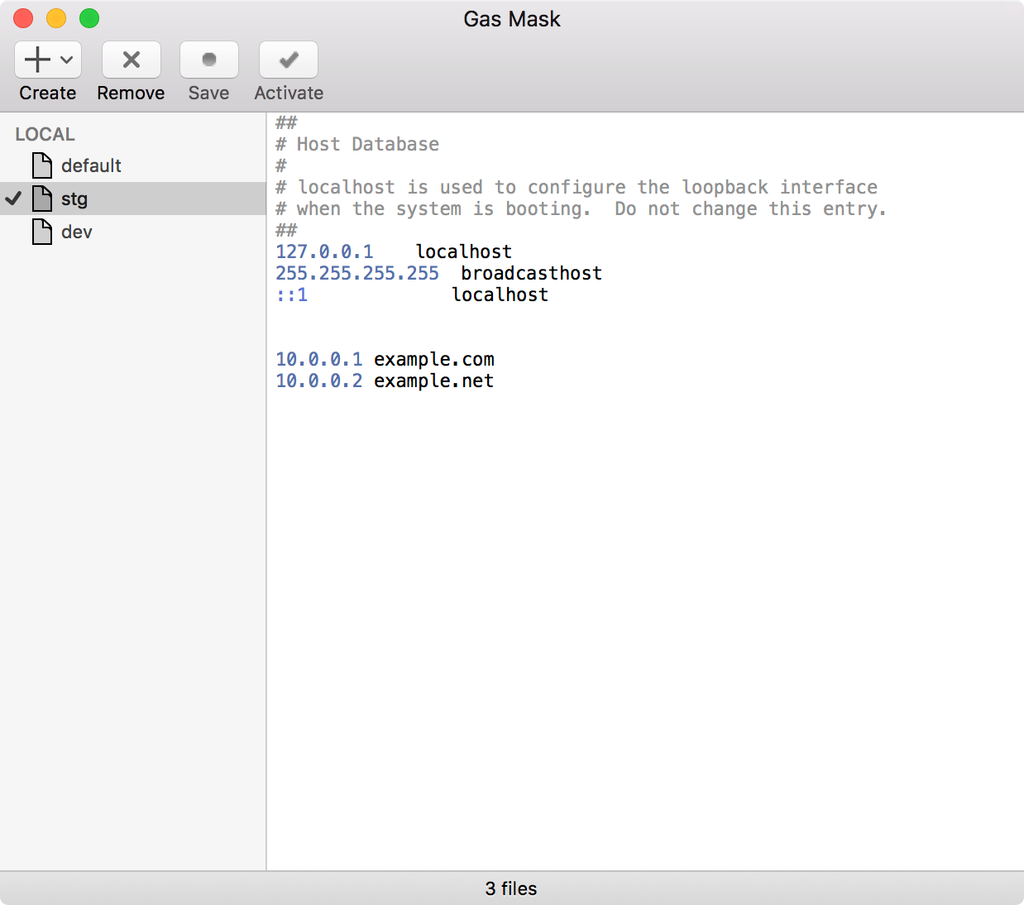Click the Activate checkmark button

(x=289, y=59)
